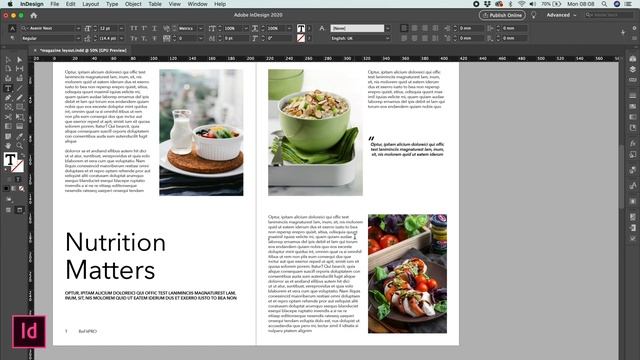The width and height of the screenshot is (640, 360).
Task: Select the Direct Selection tool
Action: pos(20,60)
